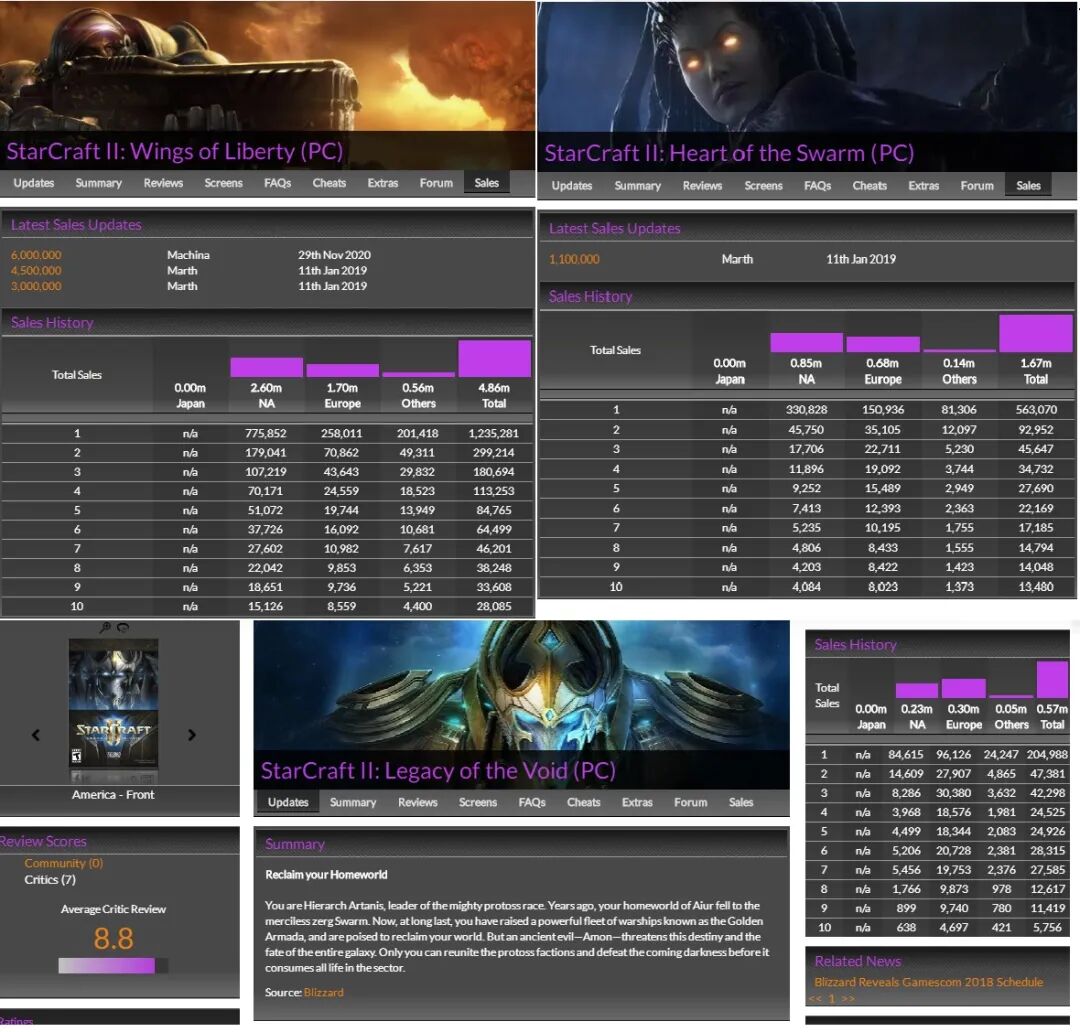The height and width of the screenshot is (1032, 1080).
Task: Open the Legacy of the Void box art thumbnail
Action: pyautogui.click(x=114, y=710)
